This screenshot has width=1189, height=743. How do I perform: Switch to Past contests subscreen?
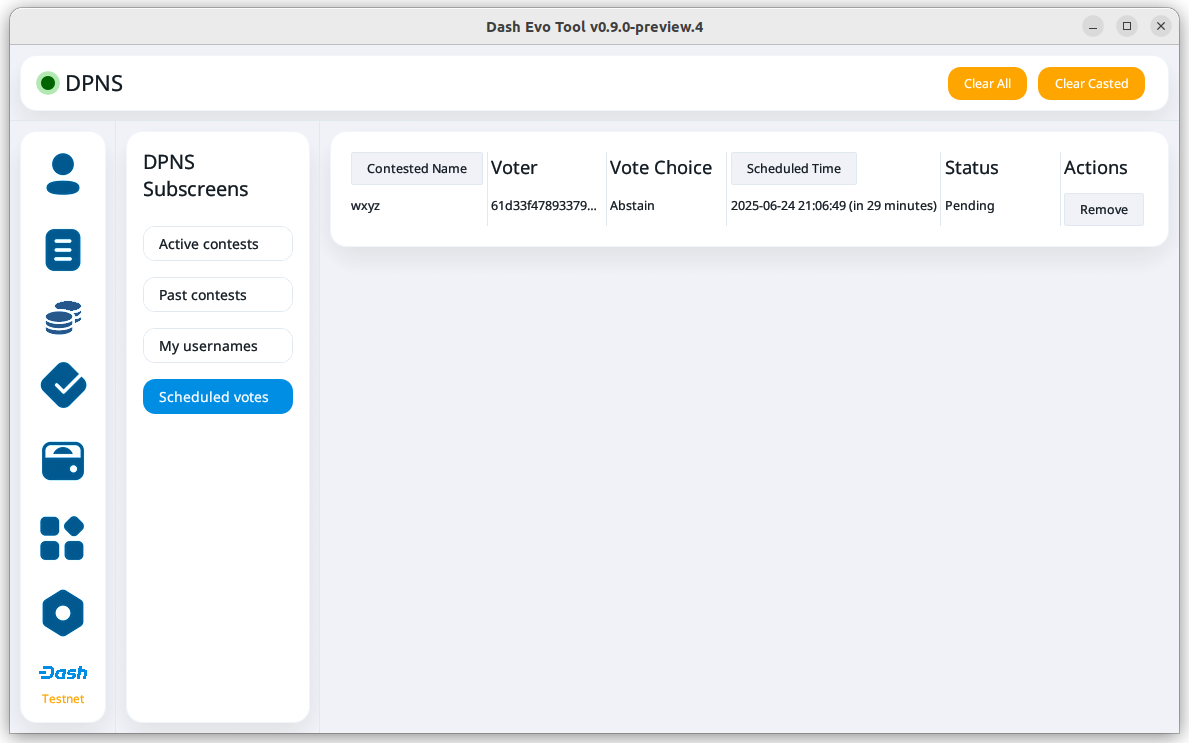(x=218, y=295)
